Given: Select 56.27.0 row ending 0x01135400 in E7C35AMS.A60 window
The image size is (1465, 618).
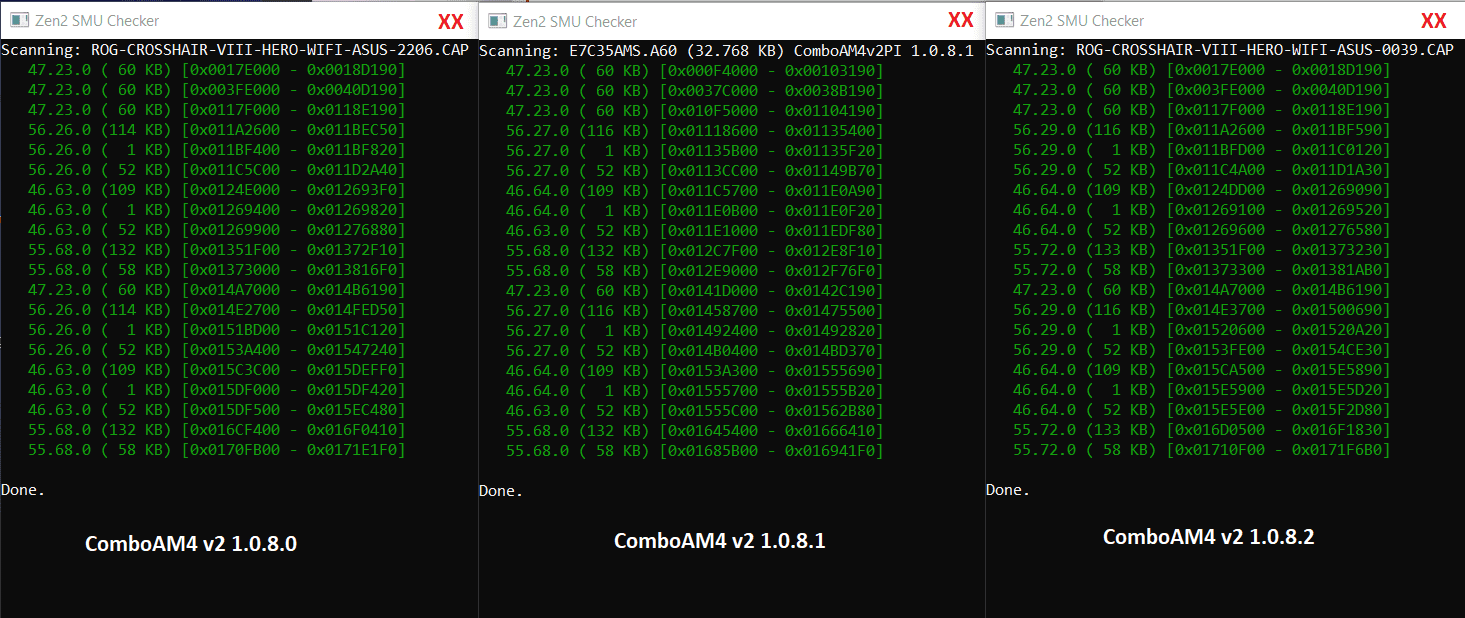Looking at the screenshot, I should (x=695, y=131).
